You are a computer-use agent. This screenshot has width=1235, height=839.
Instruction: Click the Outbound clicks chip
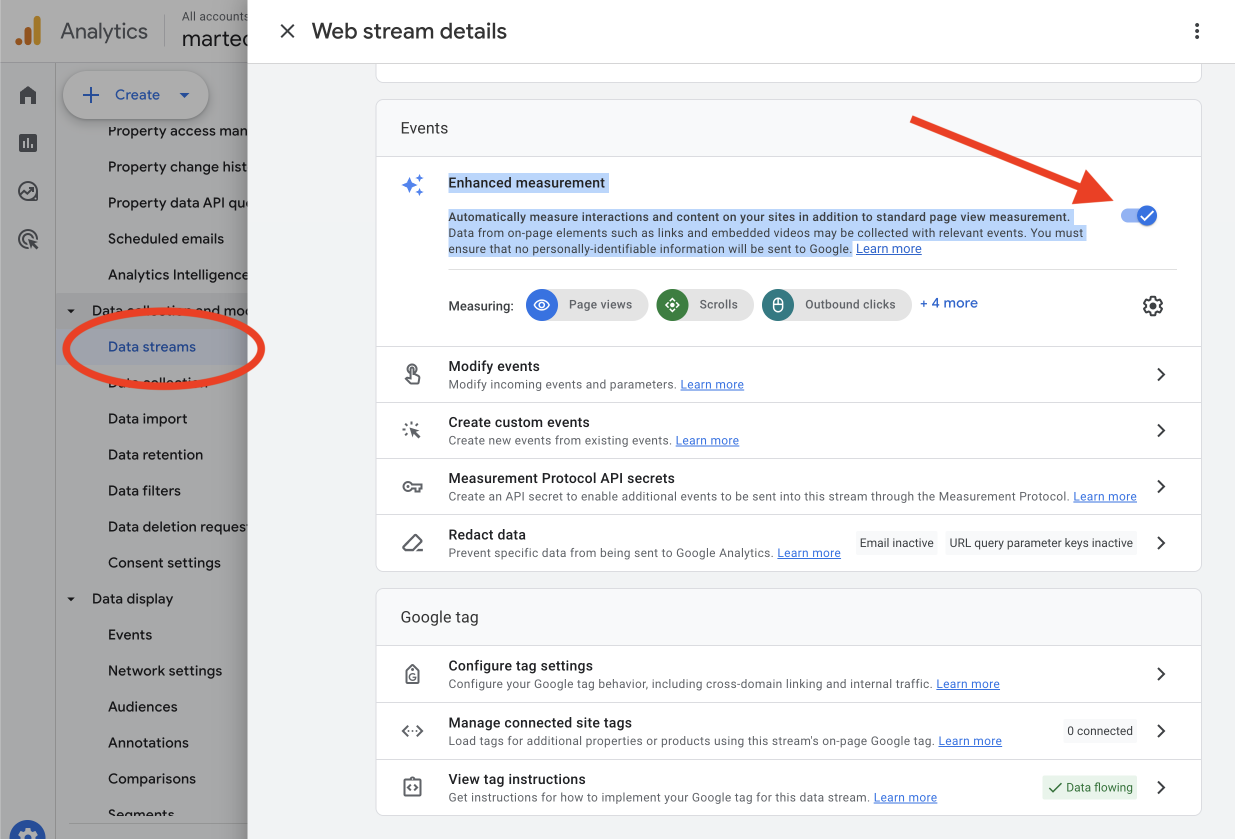(836, 305)
